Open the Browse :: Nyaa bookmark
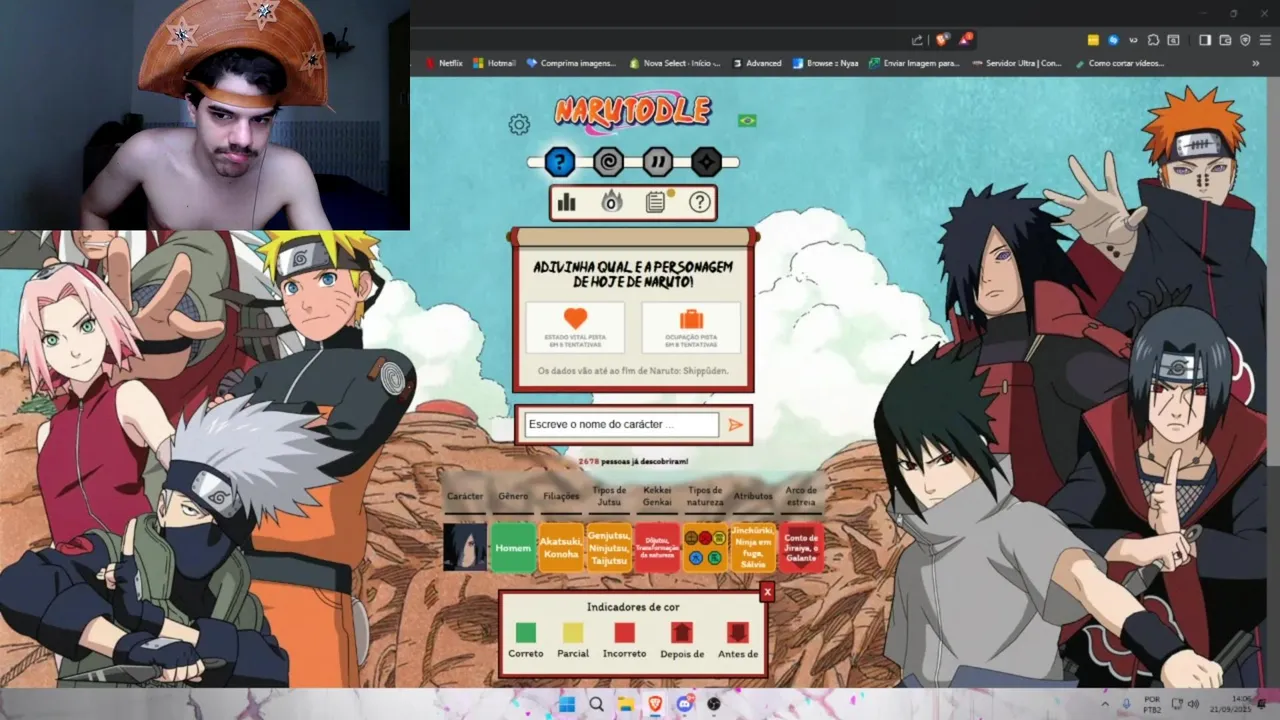 pos(826,63)
